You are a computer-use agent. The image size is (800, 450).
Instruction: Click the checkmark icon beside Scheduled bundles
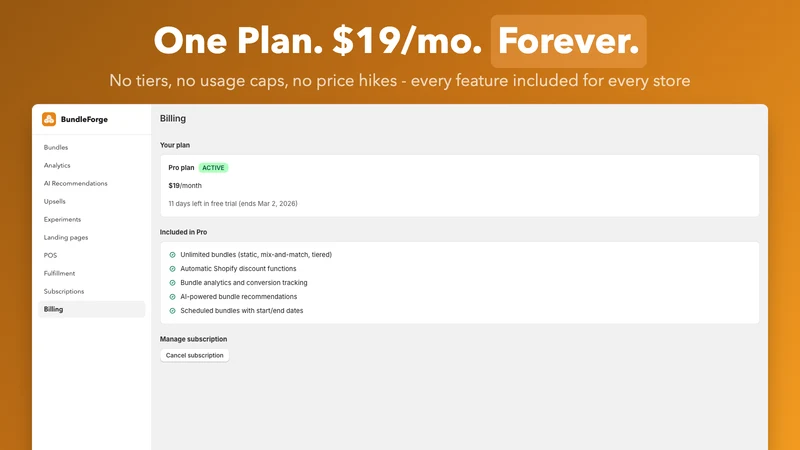(x=172, y=311)
